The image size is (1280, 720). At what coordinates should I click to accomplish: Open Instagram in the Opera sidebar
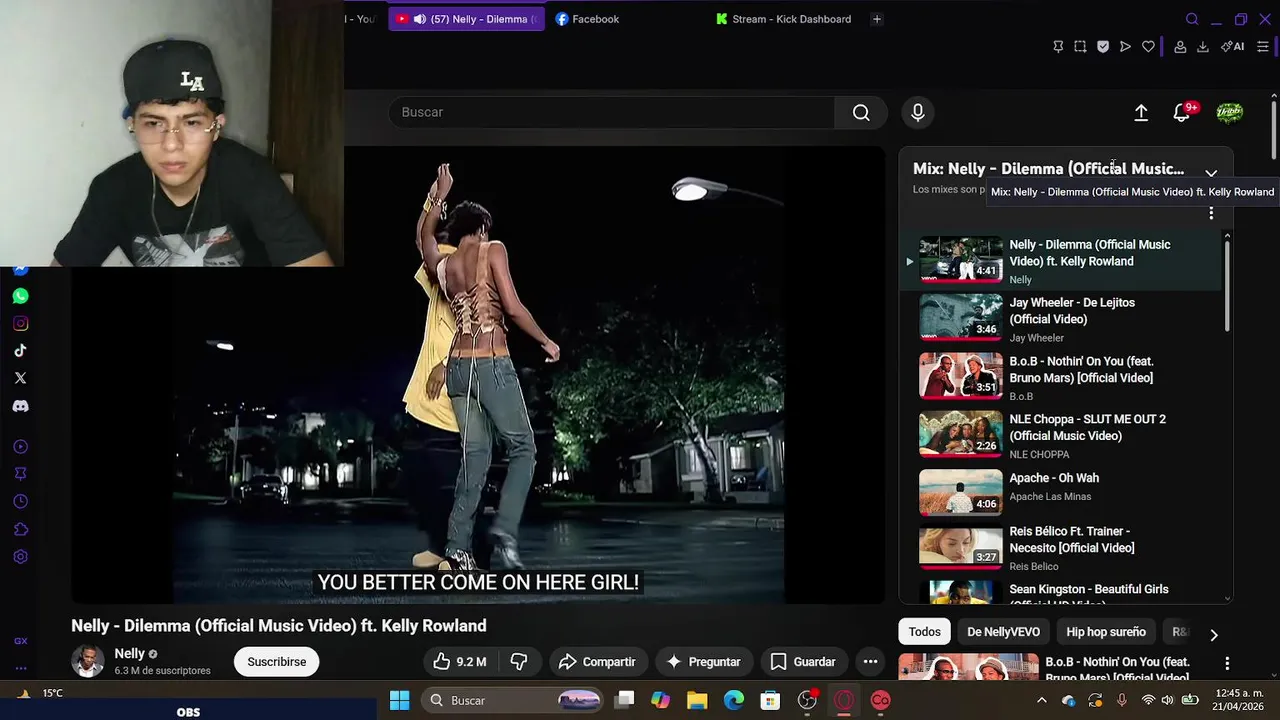coord(20,323)
